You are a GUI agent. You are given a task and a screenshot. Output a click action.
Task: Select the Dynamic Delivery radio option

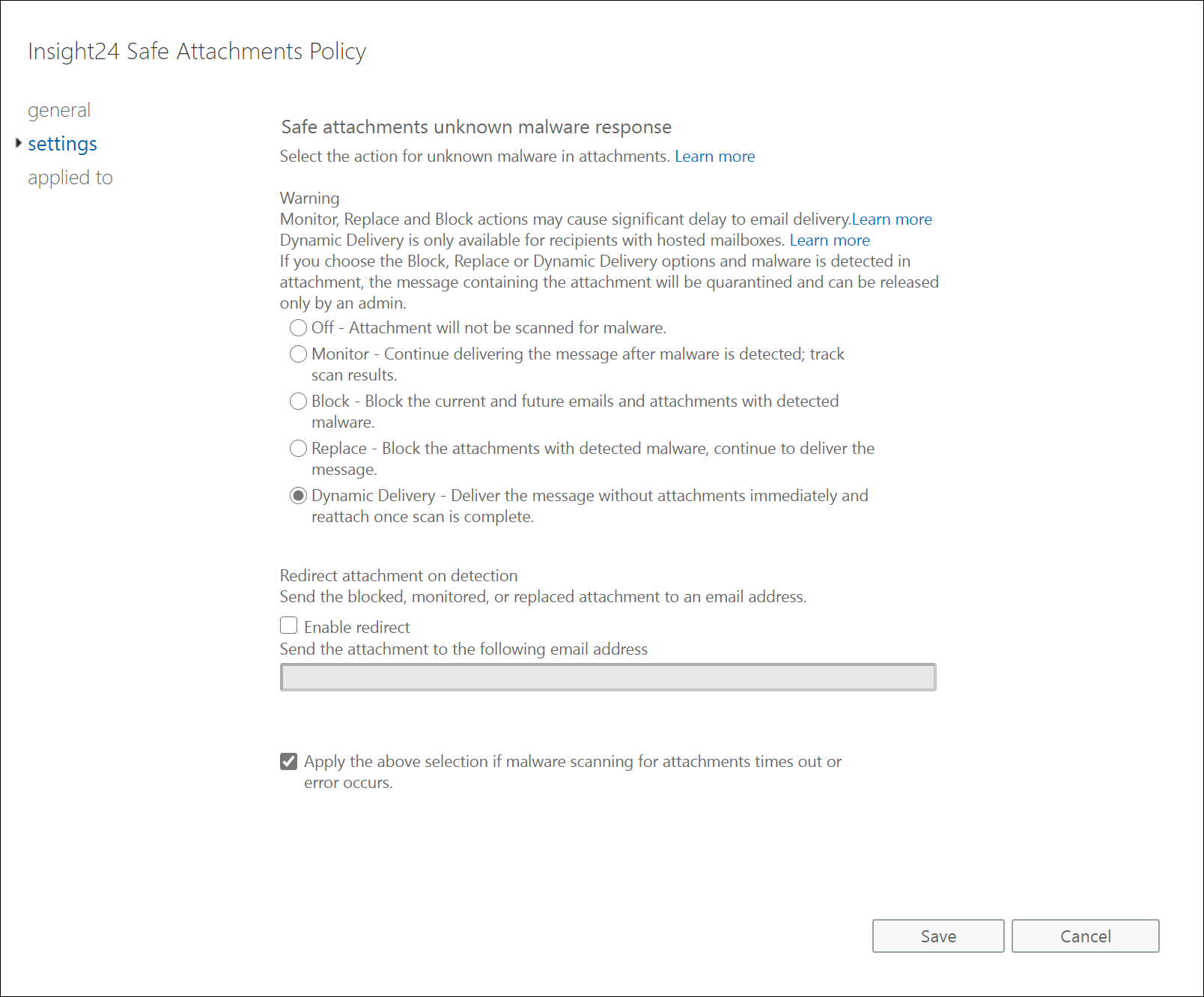click(x=298, y=496)
